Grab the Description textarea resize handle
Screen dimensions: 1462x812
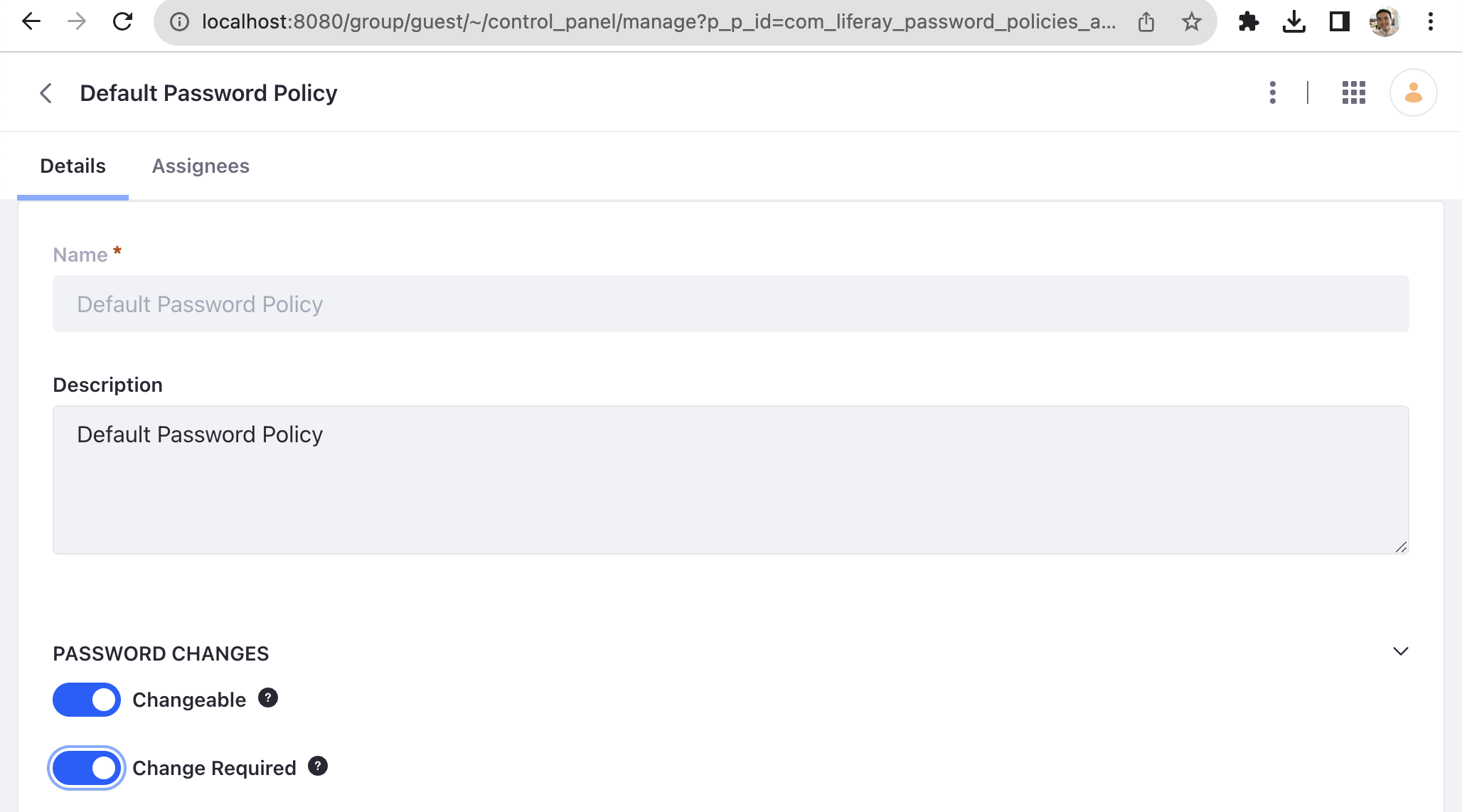coord(1401,546)
